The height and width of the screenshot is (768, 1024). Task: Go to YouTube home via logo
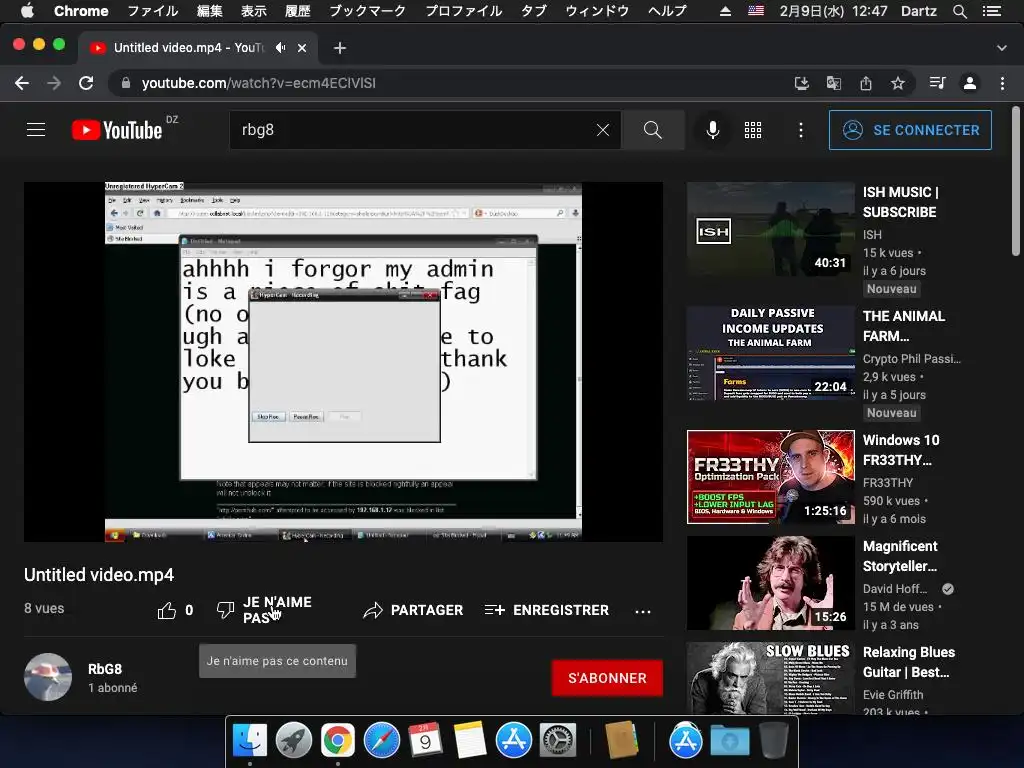[x=117, y=130]
